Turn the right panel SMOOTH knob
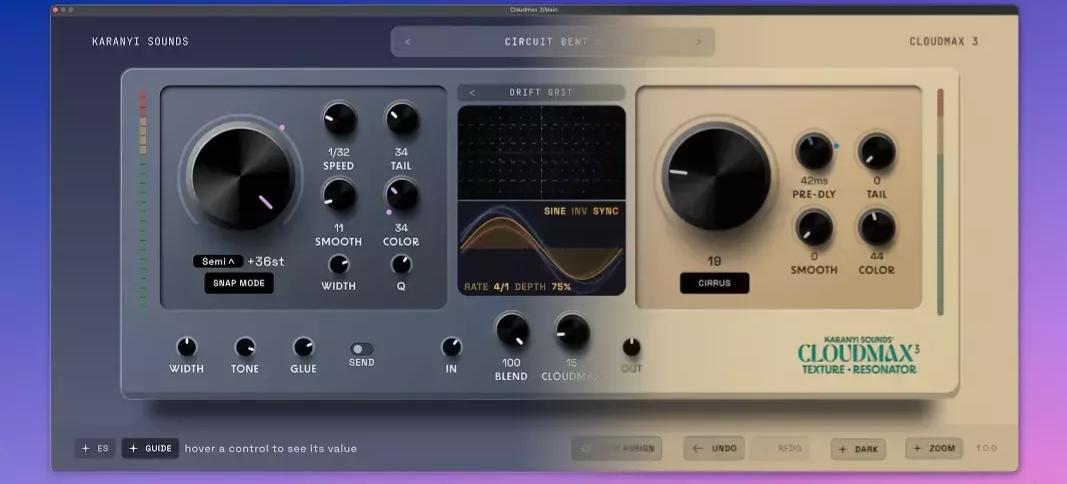The width and height of the screenshot is (1067, 484). coord(814,227)
